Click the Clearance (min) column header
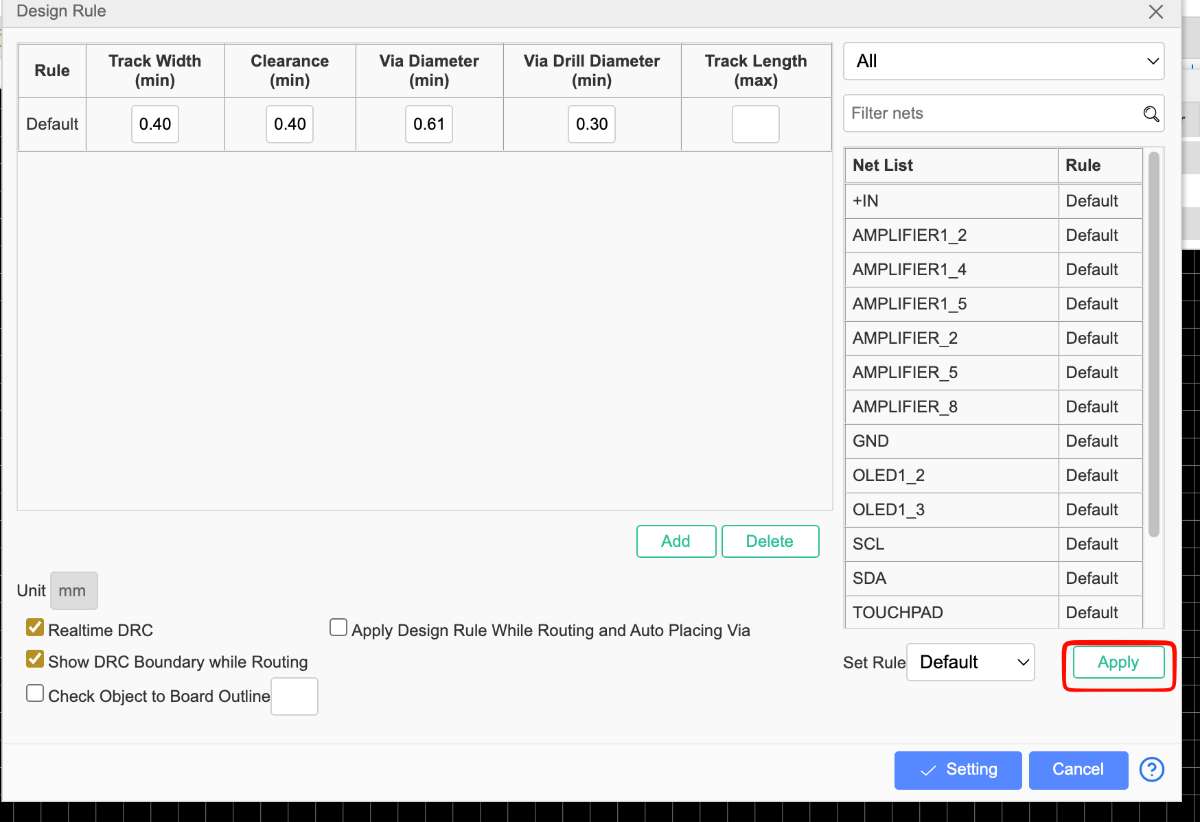Viewport: 1200px width, 822px height. [x=290, y=70]
